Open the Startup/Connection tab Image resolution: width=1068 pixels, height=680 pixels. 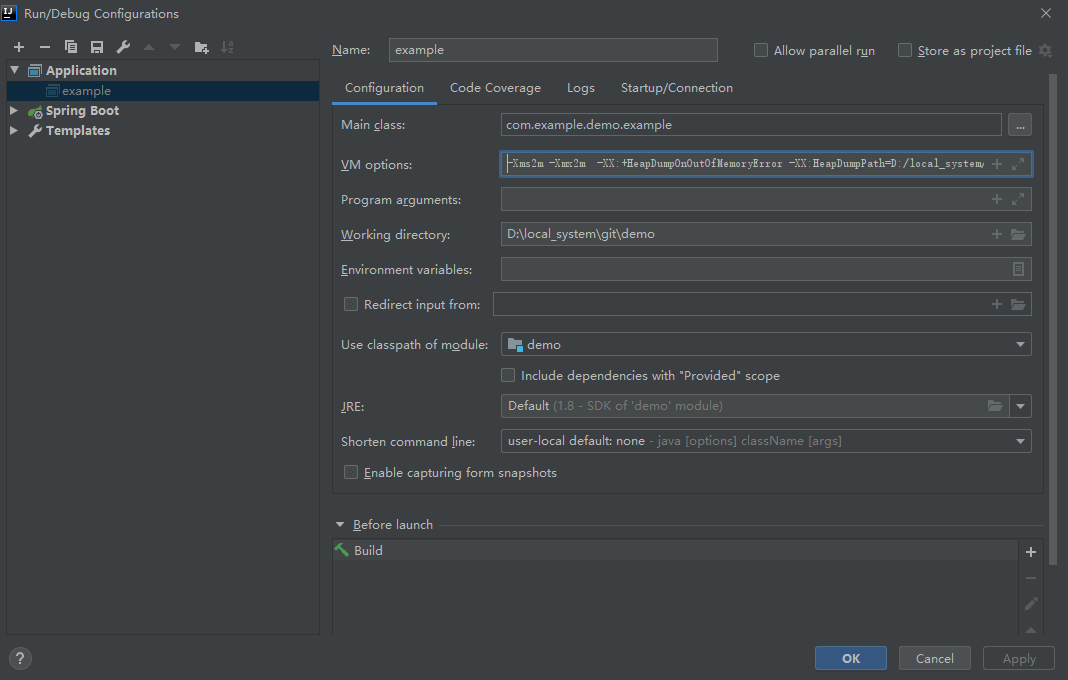click(x=676, y=88)
